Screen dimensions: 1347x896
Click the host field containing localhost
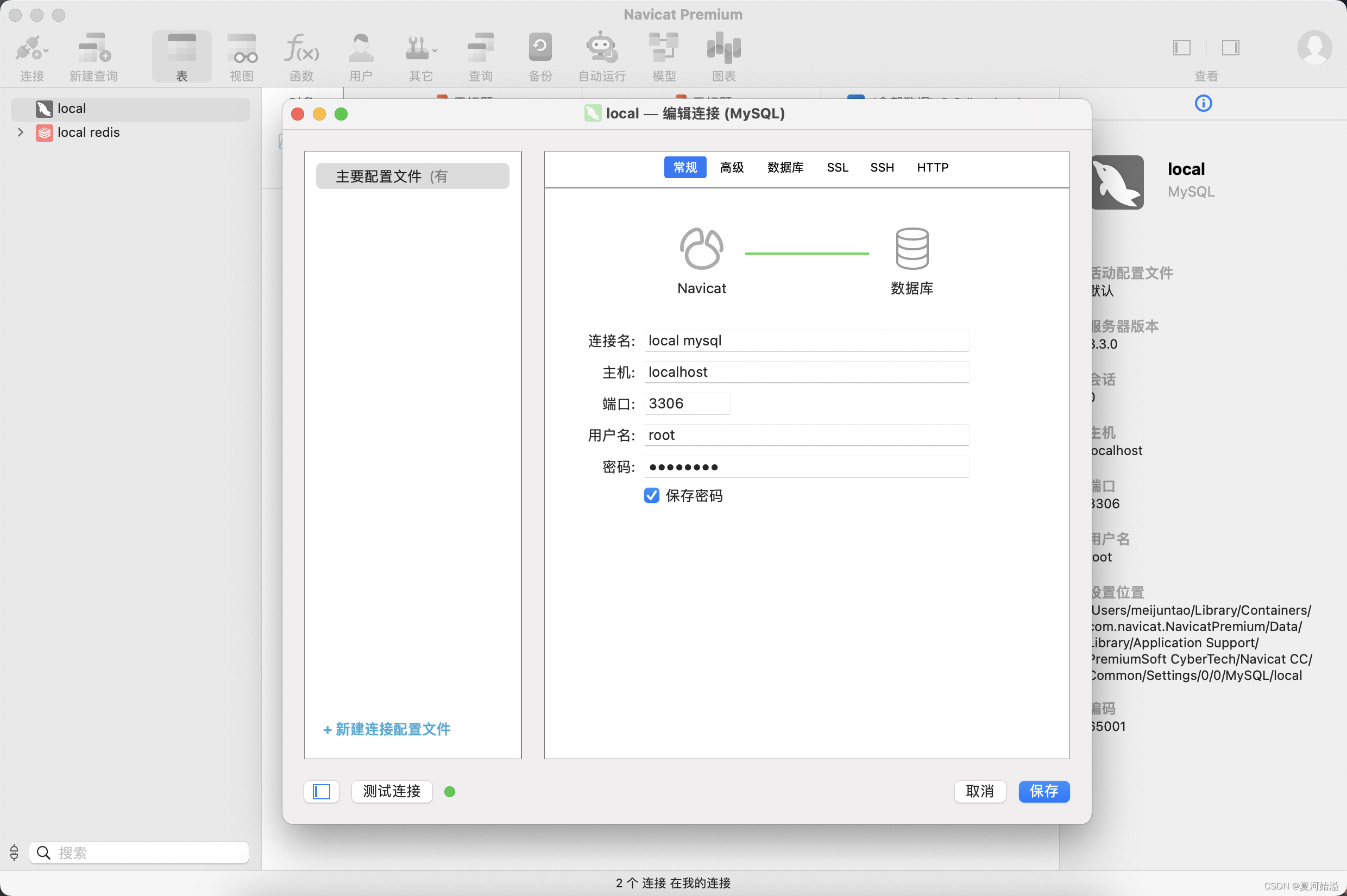[807, 372]
